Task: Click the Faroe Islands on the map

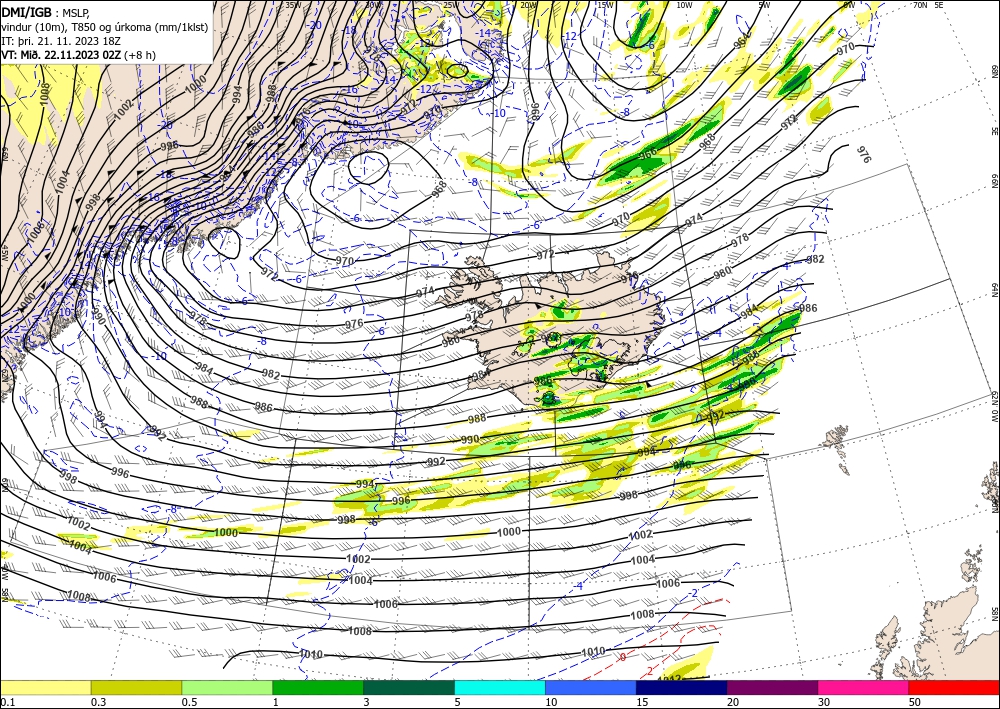Action: click(835, 439)
